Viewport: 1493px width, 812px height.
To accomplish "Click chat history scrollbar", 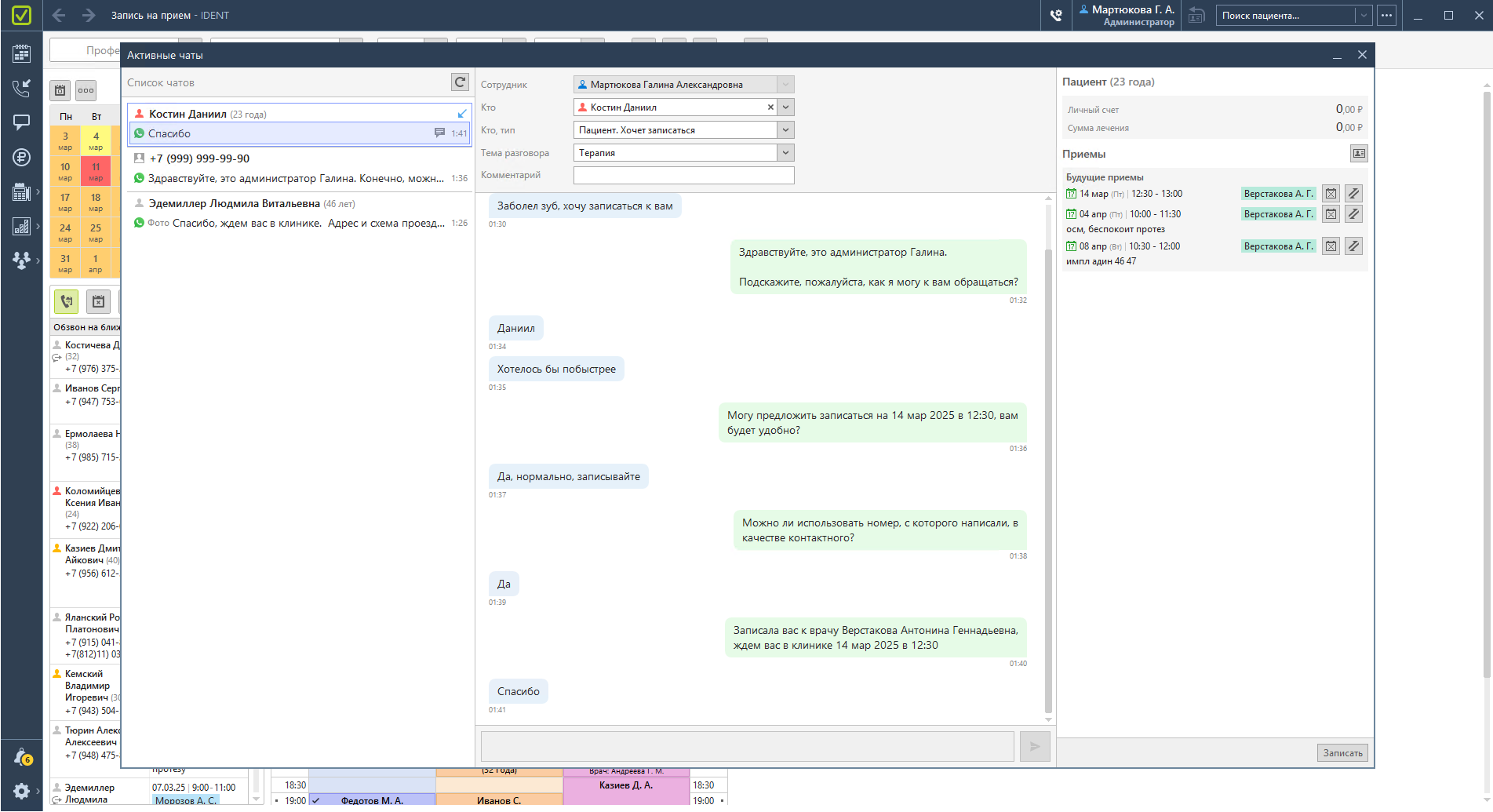I will click(x=1048, y=481).
